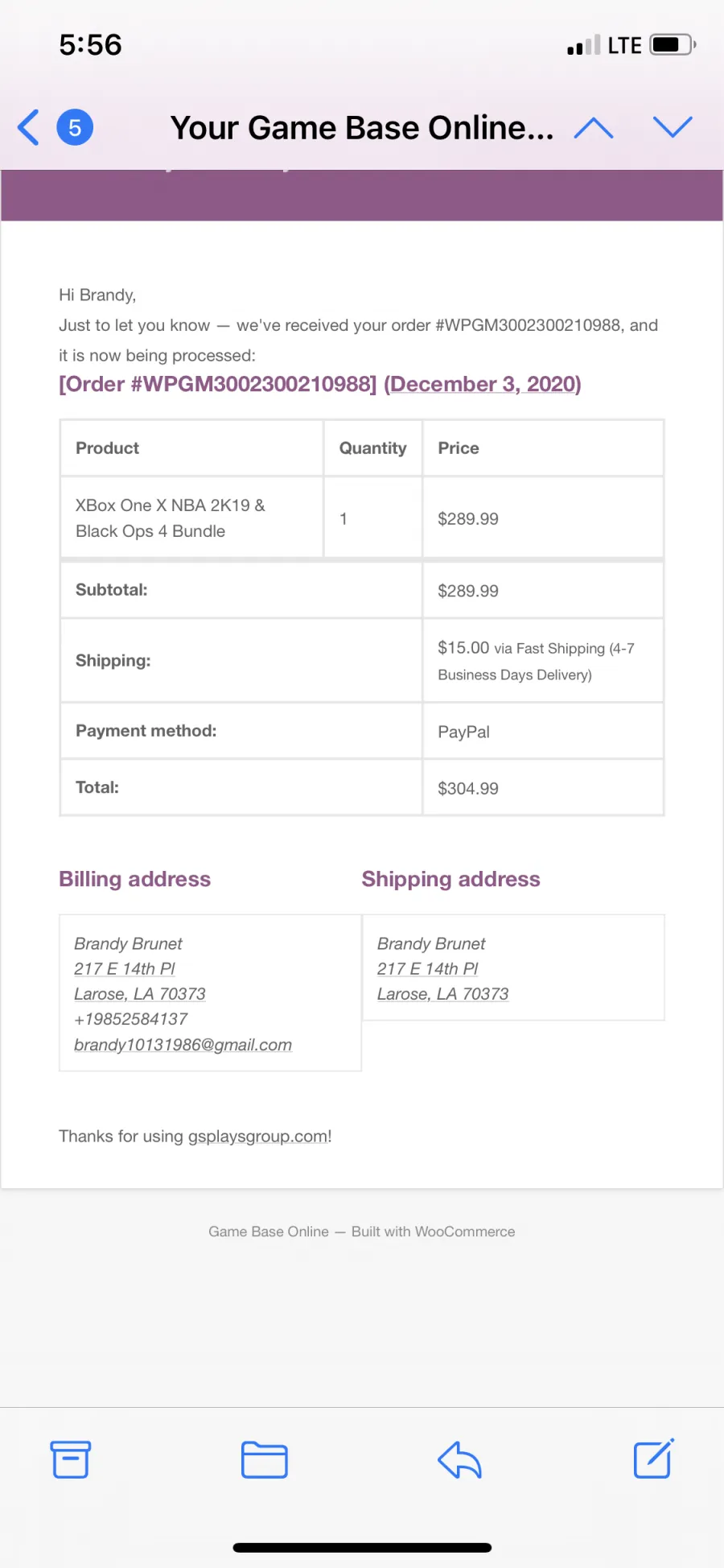The width and height of the screenshot is (724, 1568).
Task: Tap the XBox One X bundle product cell
Action: tap(192, 518)
